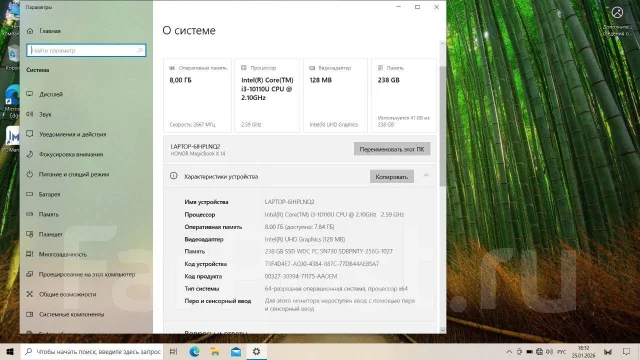640x360 pixels.
Task: Open Многозадачность settings
Action: click(63, 254)
